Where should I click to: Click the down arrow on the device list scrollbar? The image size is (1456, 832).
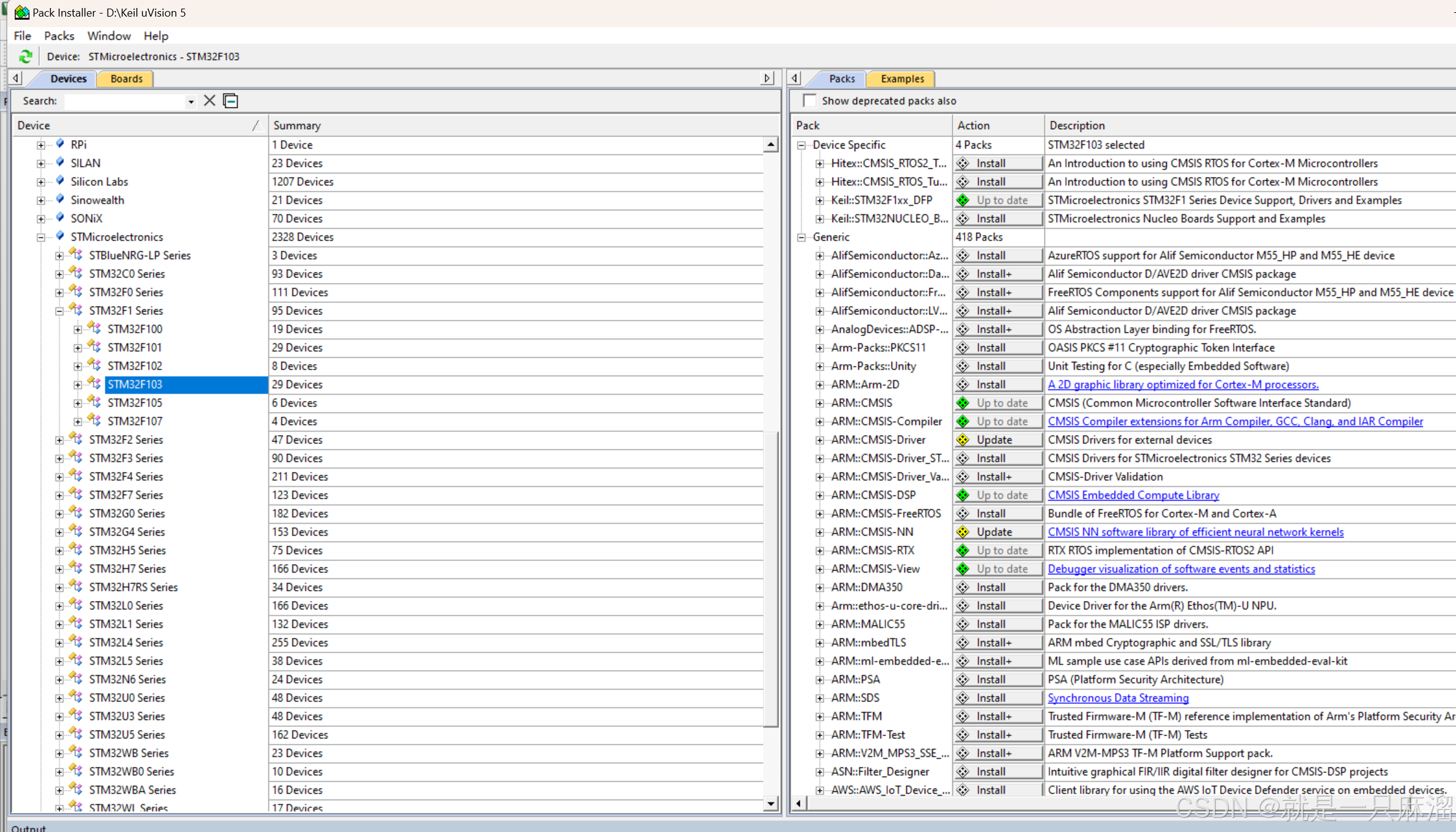point(770,804)
